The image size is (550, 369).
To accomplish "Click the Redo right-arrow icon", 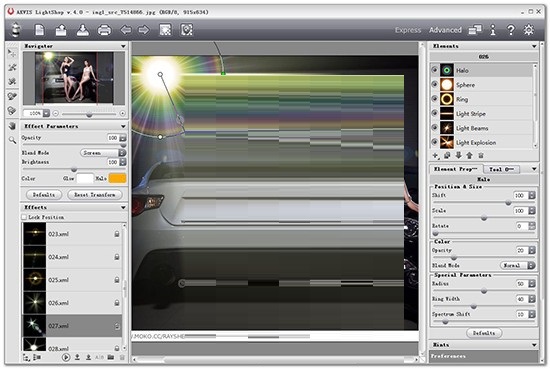I will [x=143, y=30].
